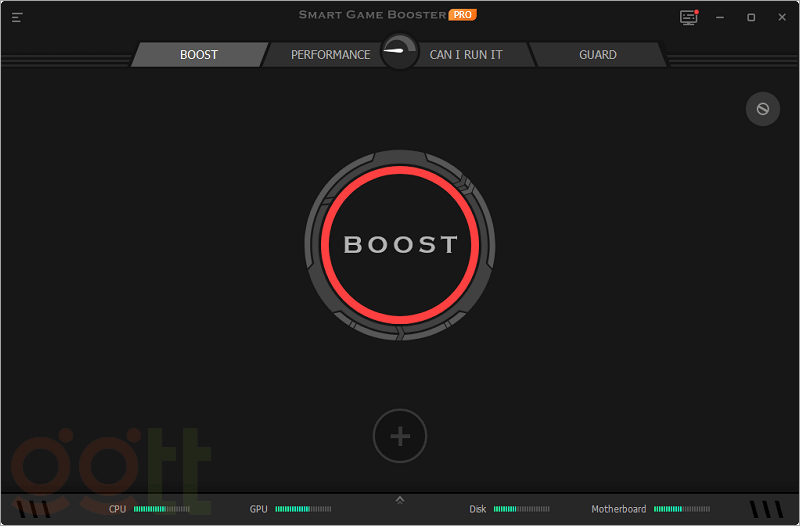This screenshot has width=800, height=526.
Task: Add a game with the plus icon
Action: click(x=400, y=436)
